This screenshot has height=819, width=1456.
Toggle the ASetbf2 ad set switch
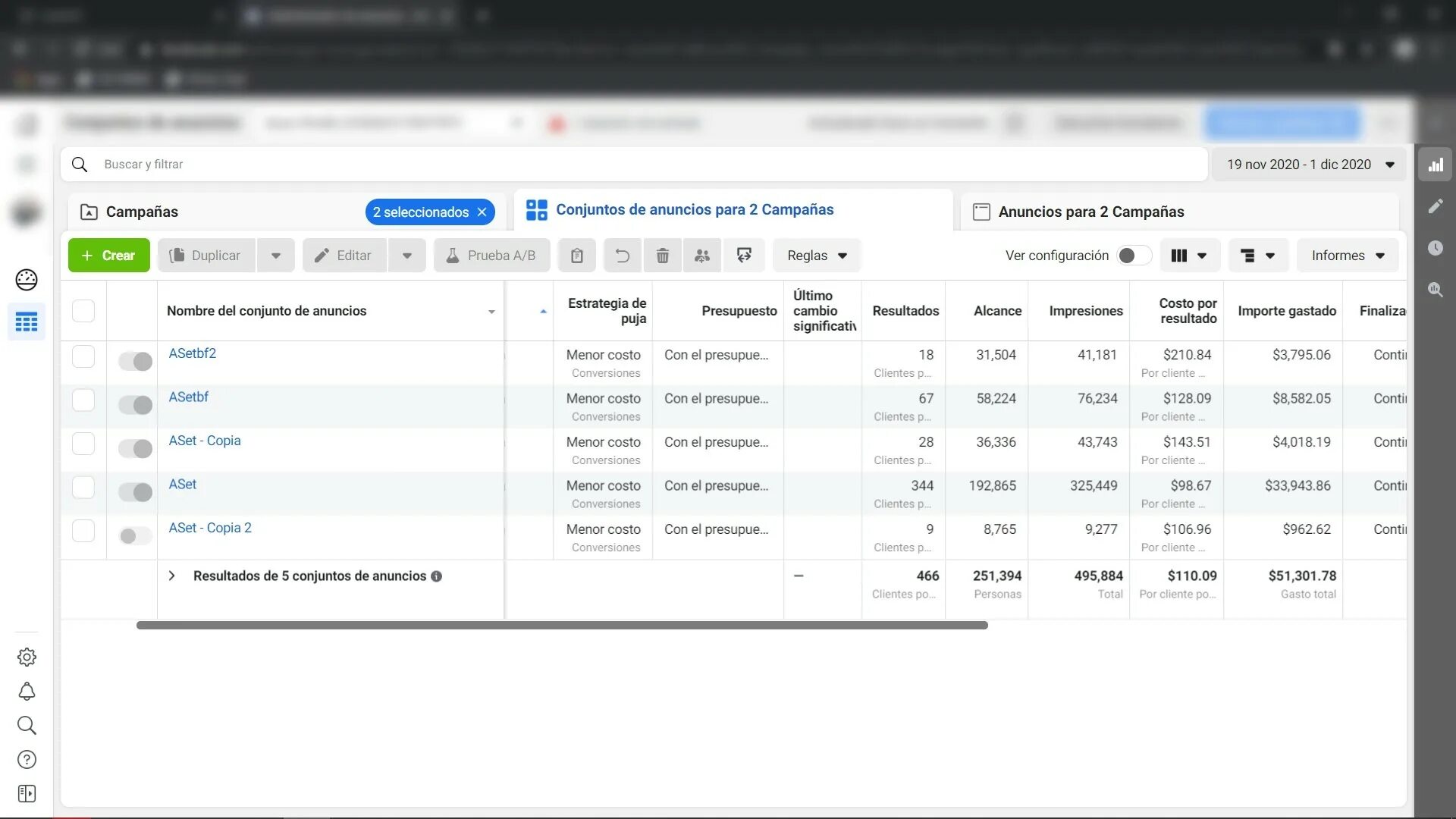click(x=136, y=362)
